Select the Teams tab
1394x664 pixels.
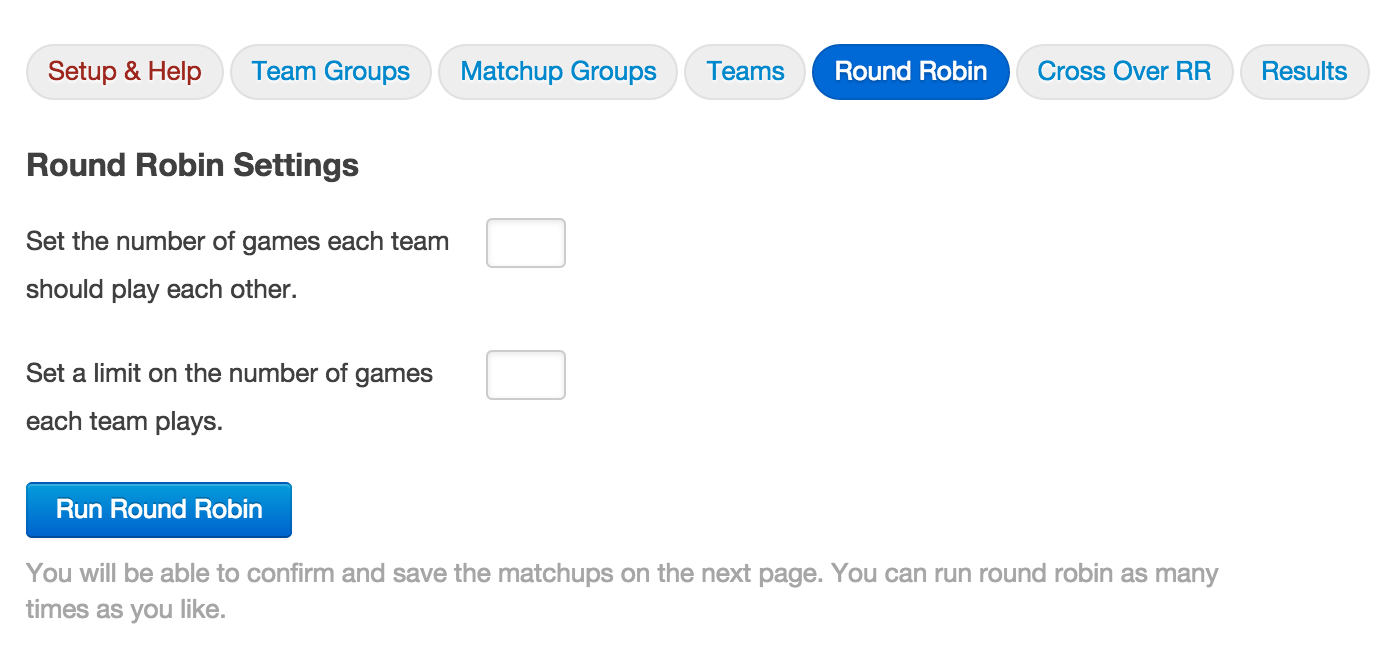pos(745,72)
